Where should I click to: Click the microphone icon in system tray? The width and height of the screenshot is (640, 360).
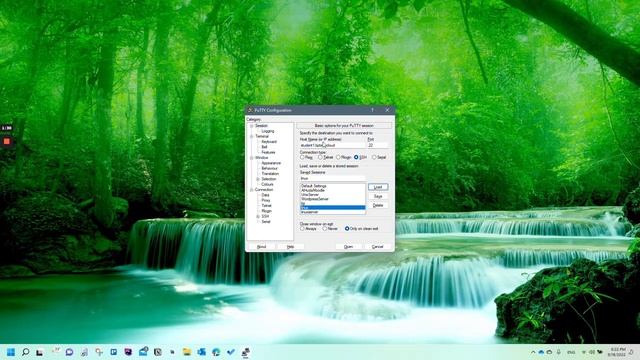tap(559, 352)
